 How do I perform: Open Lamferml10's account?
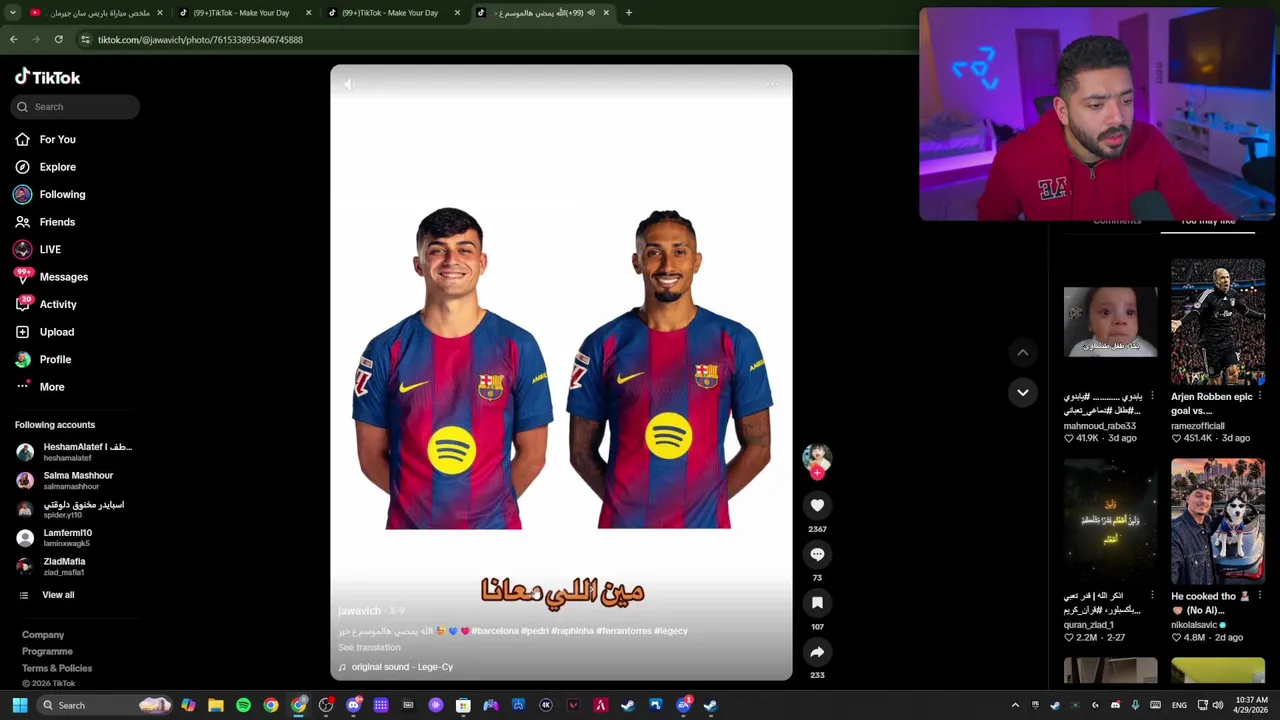pos(55,538)
